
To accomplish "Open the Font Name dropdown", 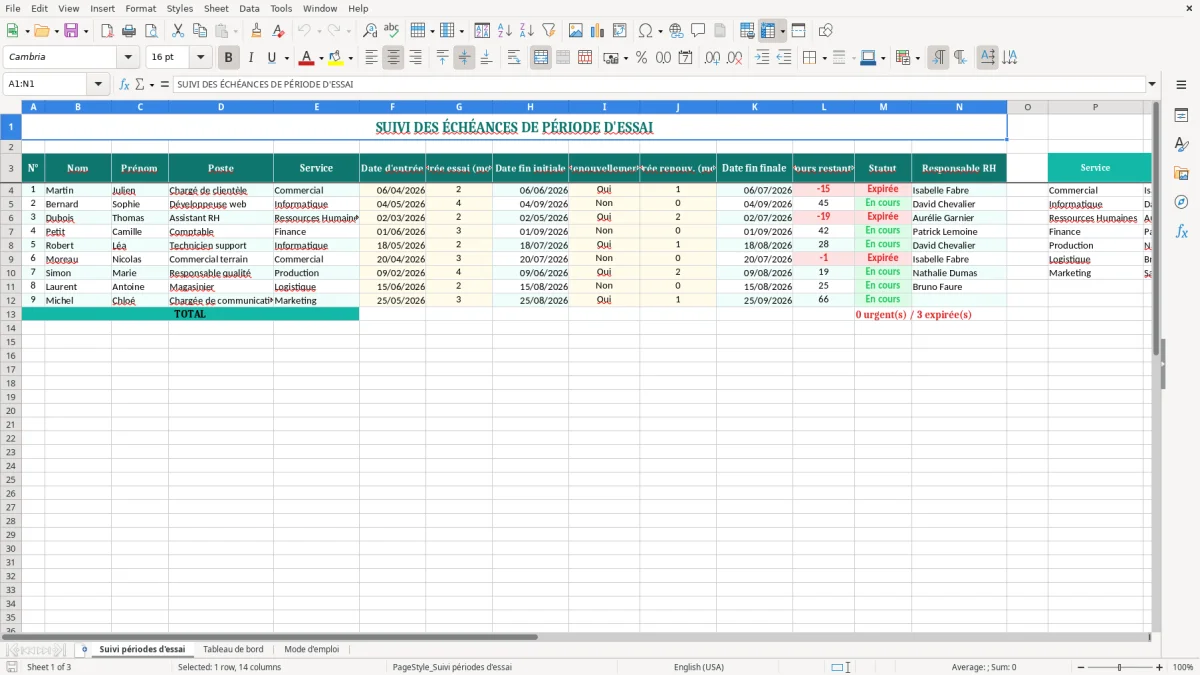I will 128,58.
